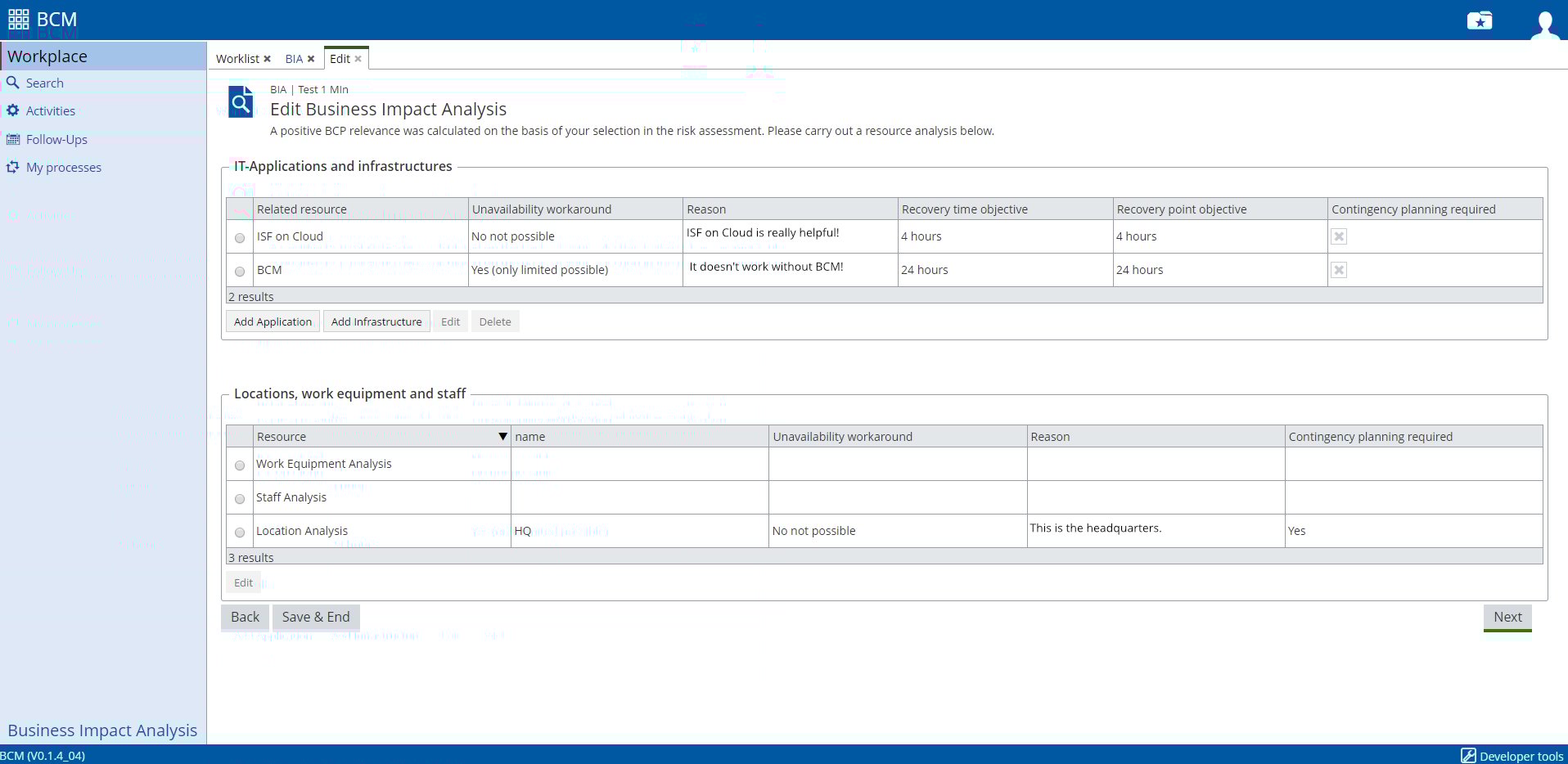
Task: Click the Activities gear icon
Action: point(13,110)
